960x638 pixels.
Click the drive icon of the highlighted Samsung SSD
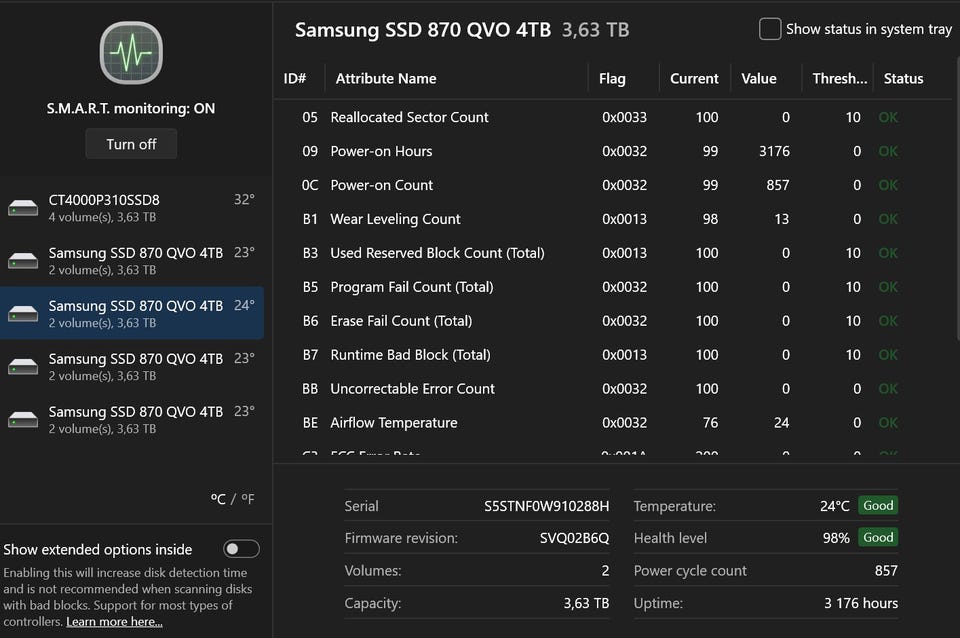pyautogui.click(x=23, y=314)
